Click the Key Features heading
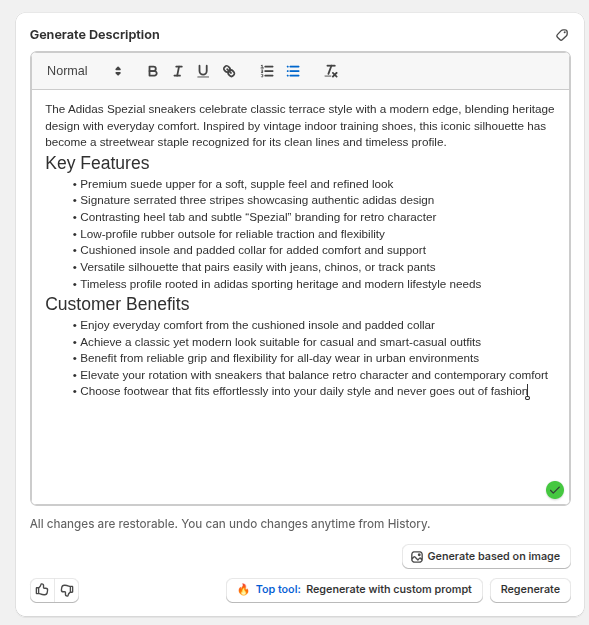 point(97,163)
